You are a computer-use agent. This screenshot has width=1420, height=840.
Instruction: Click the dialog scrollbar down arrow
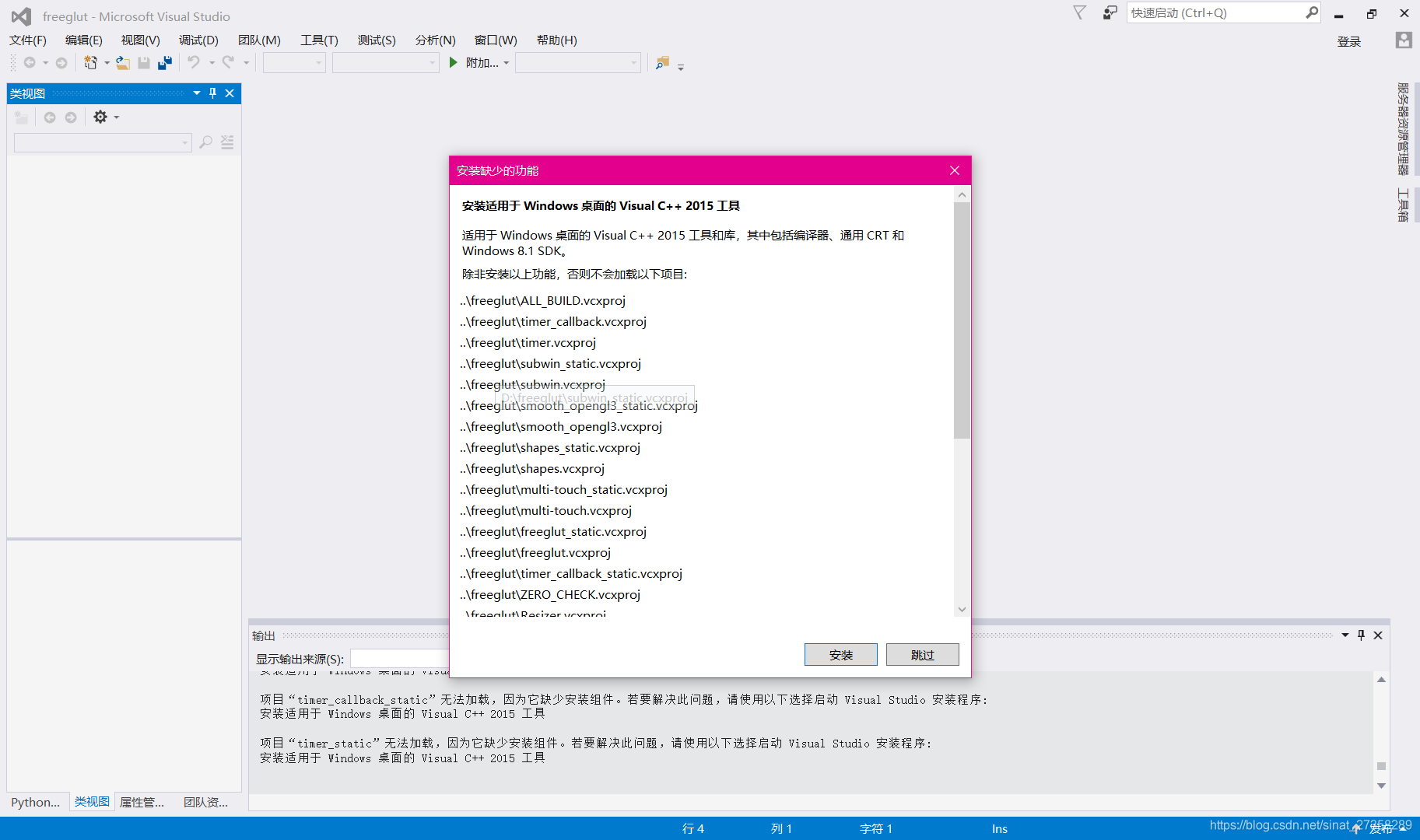coord(962,609)
